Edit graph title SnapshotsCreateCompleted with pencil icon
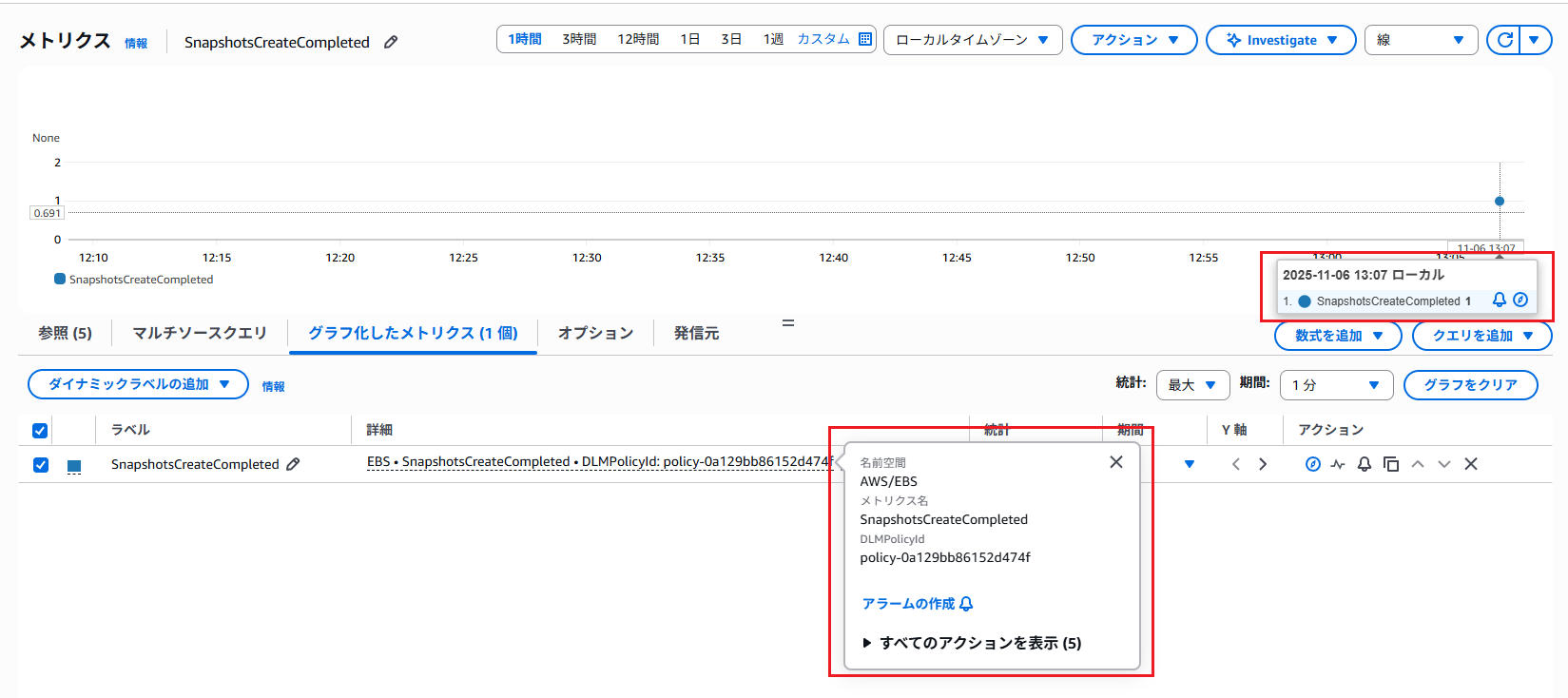This screenshot has width=1568, height=698. 391,42
